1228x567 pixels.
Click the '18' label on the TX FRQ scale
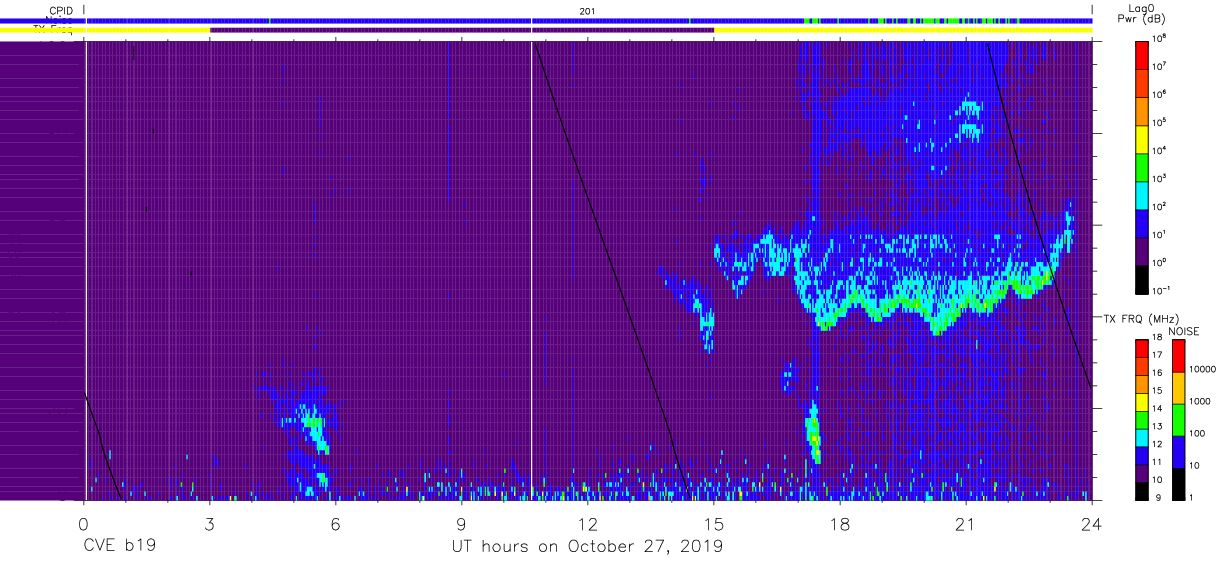(1157, 339)
